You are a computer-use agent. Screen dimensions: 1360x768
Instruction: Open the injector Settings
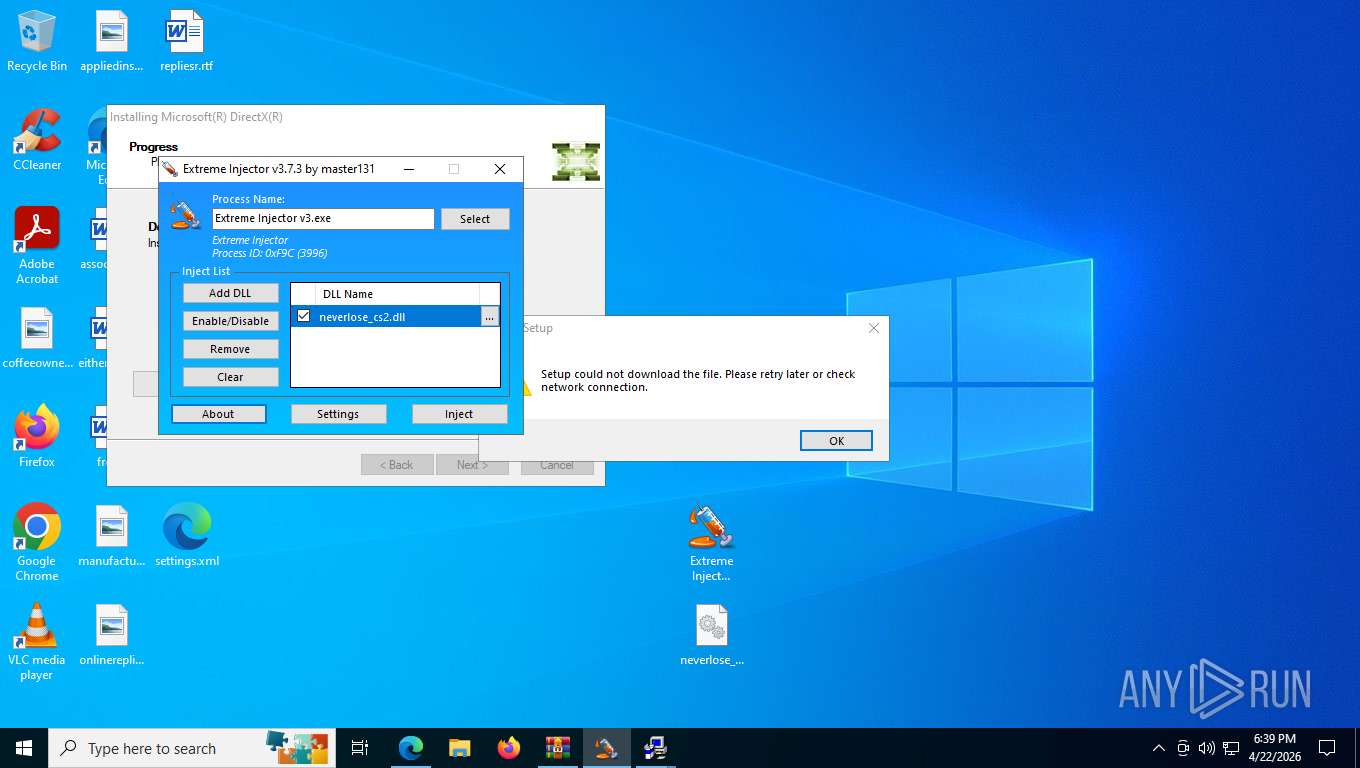pos(338,414)
